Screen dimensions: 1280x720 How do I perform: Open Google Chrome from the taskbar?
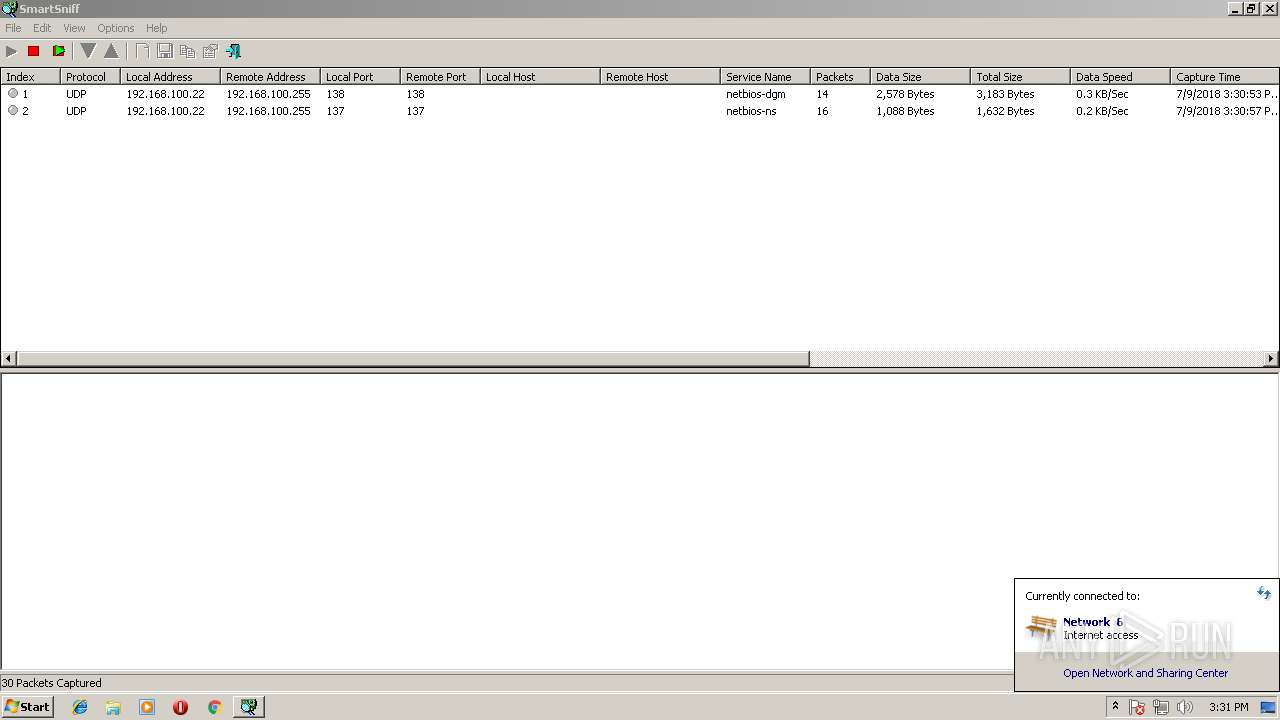[x=214, y=707]
